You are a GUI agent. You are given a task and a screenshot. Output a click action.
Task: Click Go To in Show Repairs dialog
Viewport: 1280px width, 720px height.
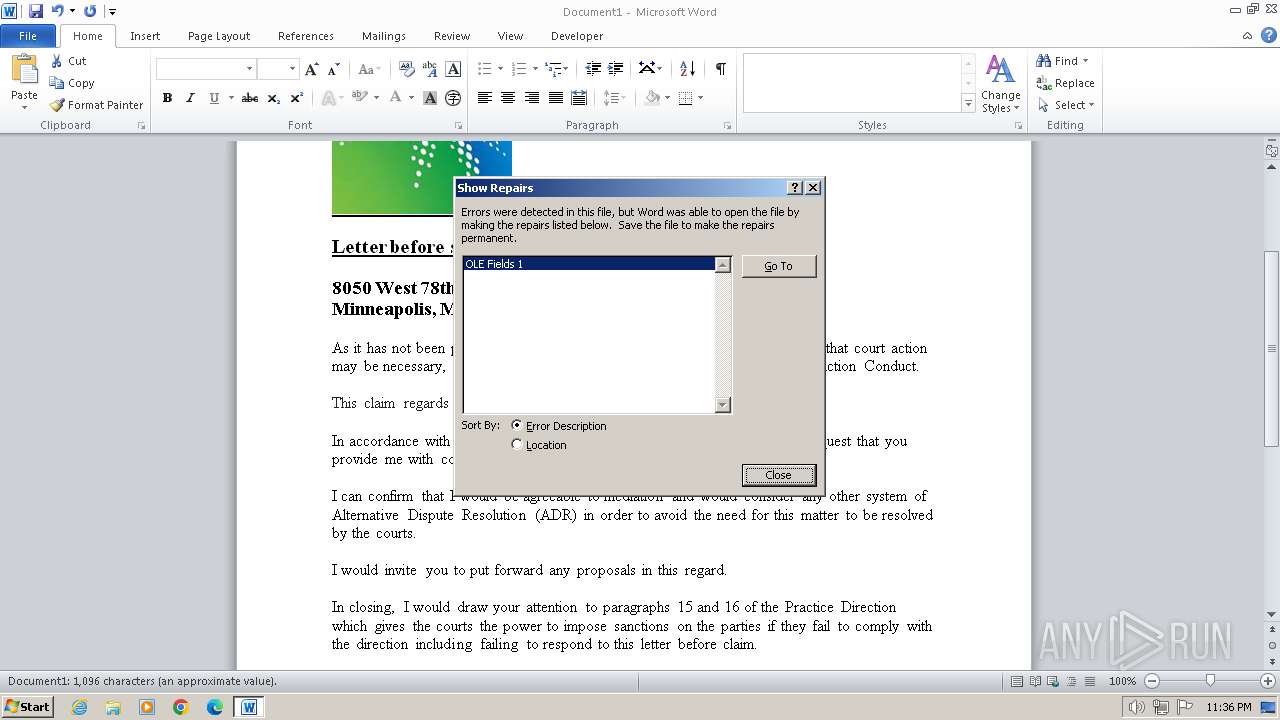coord(778,266)
